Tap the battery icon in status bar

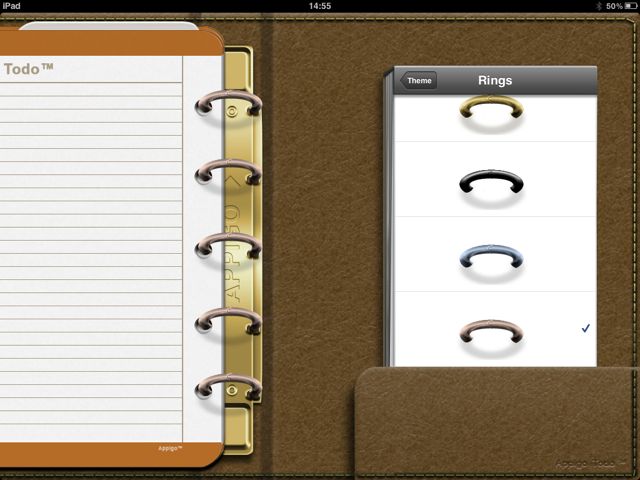pyautogui.click(x=631, y=6)
